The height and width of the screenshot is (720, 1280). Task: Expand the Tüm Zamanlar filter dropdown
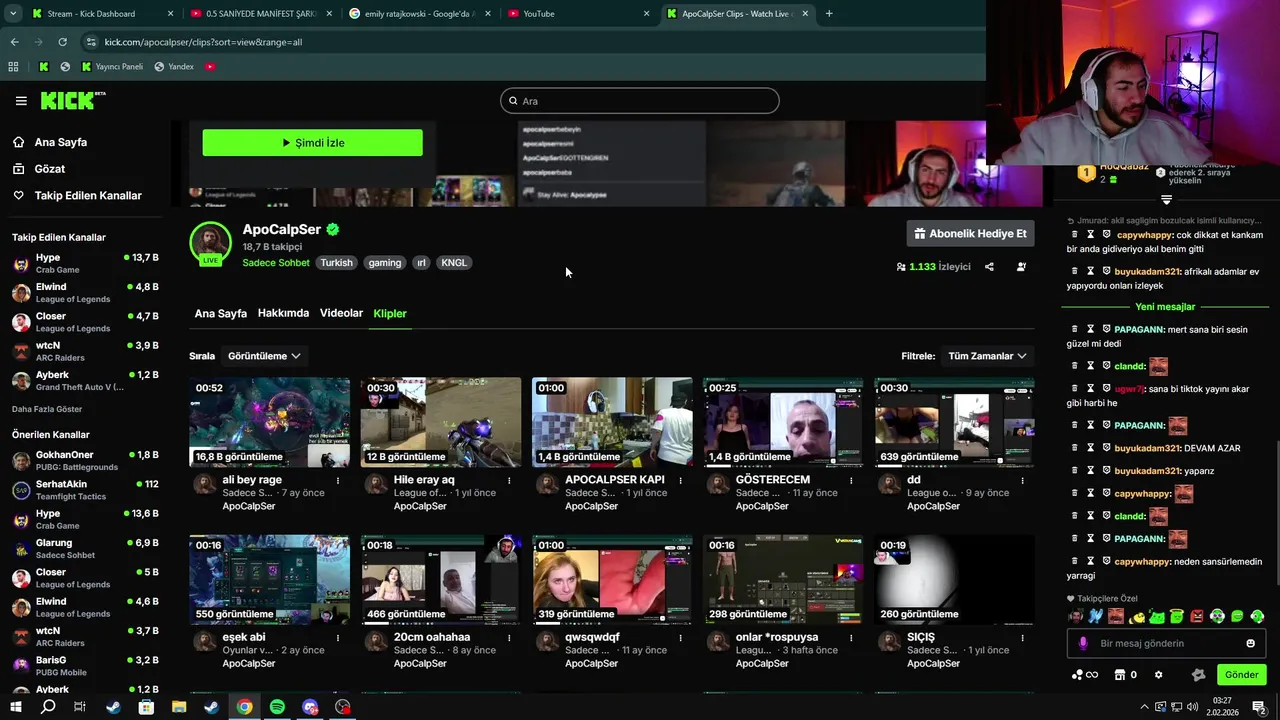click(987, 356)
